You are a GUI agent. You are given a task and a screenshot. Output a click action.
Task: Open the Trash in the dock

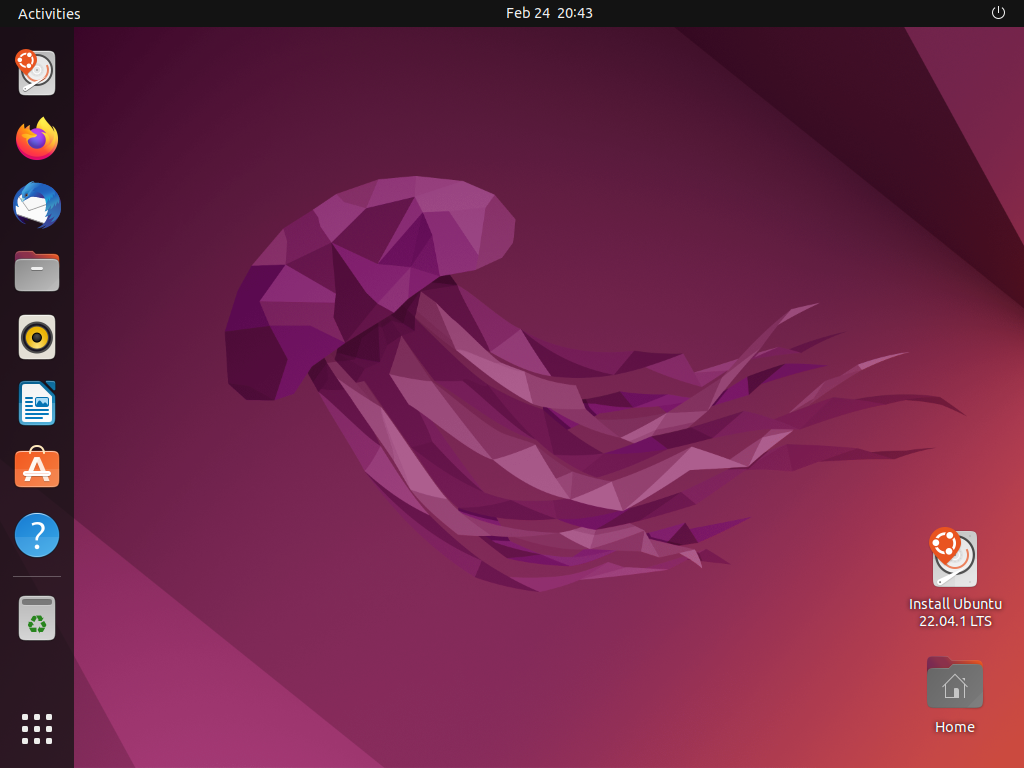(x=37, y=618)
